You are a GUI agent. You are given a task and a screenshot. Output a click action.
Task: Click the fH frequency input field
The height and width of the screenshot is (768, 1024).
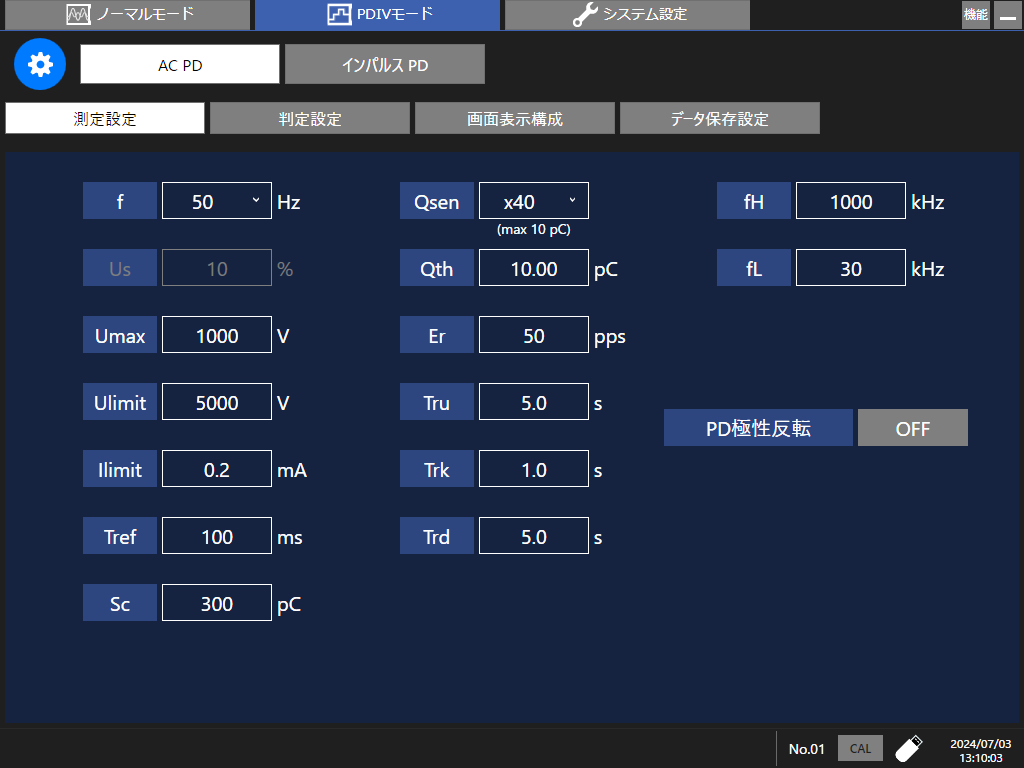point(850,200)
